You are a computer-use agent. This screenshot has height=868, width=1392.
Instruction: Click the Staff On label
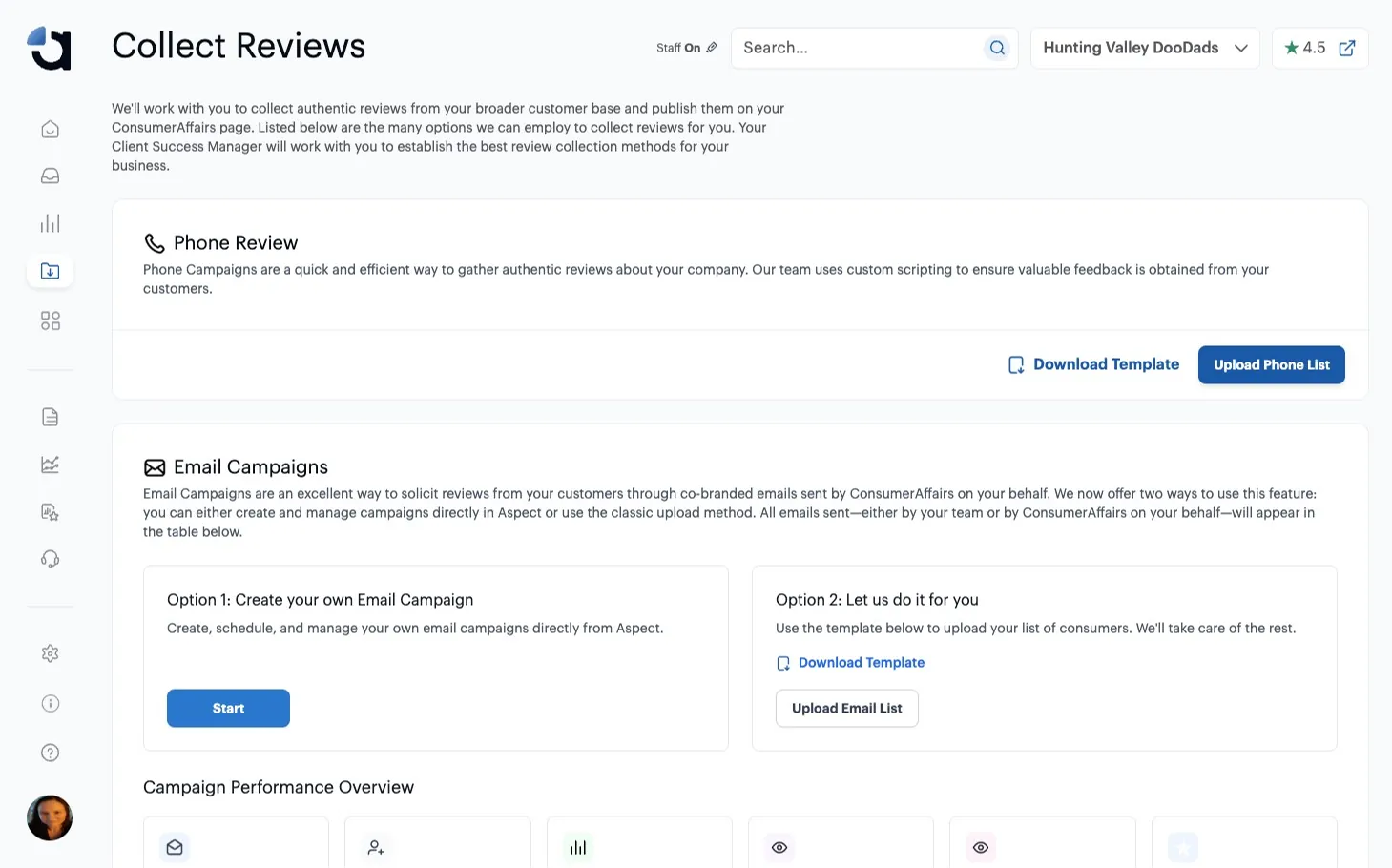pos(678,48)
